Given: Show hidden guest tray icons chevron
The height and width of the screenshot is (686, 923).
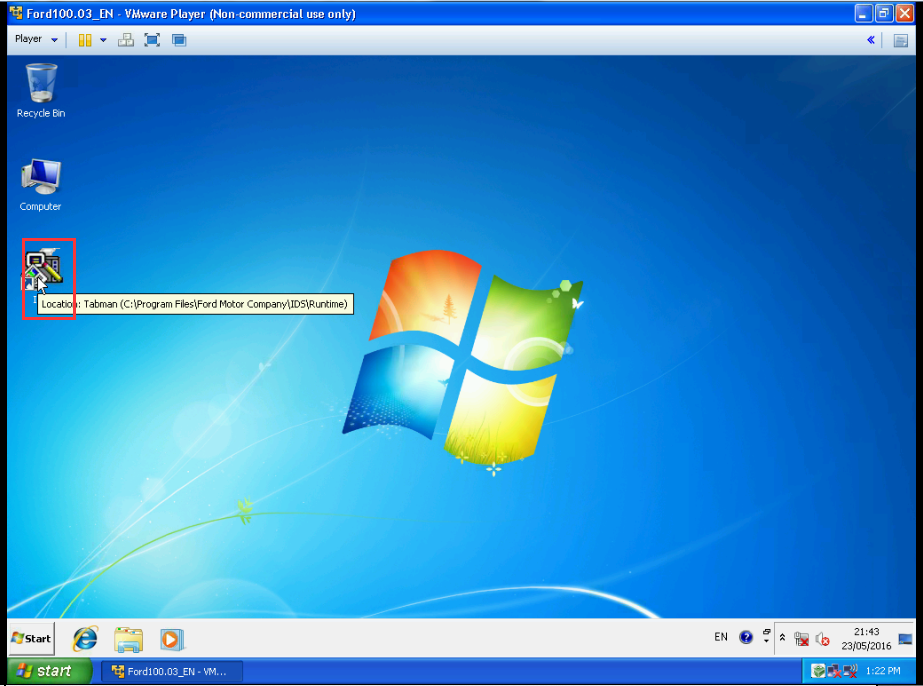Looking at the screenshot, I should coord(782,637).
